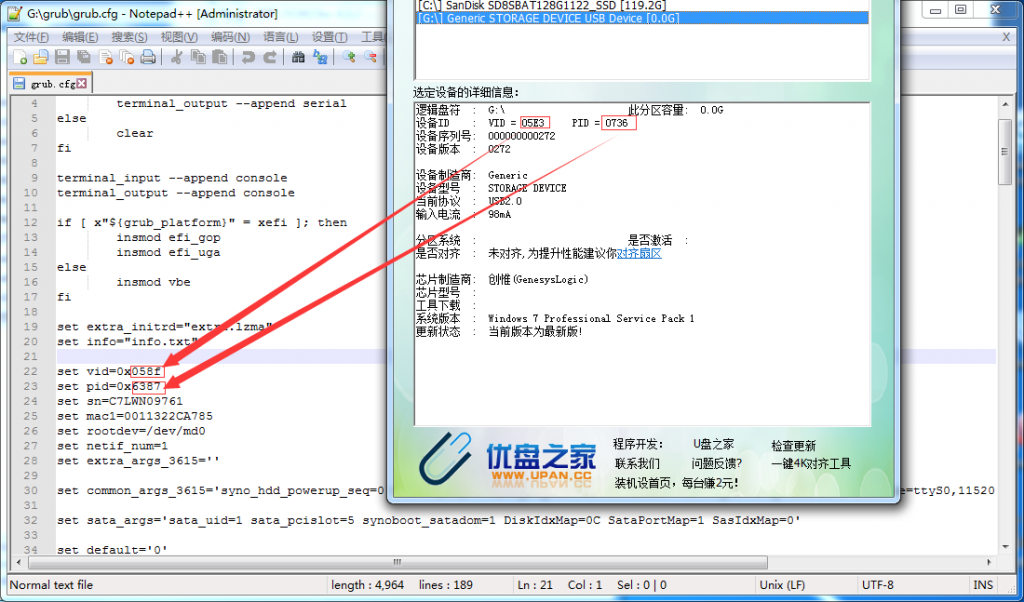The height and width of the screenshot is (602, 1024).
Task: Click line number 21 in the margin
Action: pos(31,356)
